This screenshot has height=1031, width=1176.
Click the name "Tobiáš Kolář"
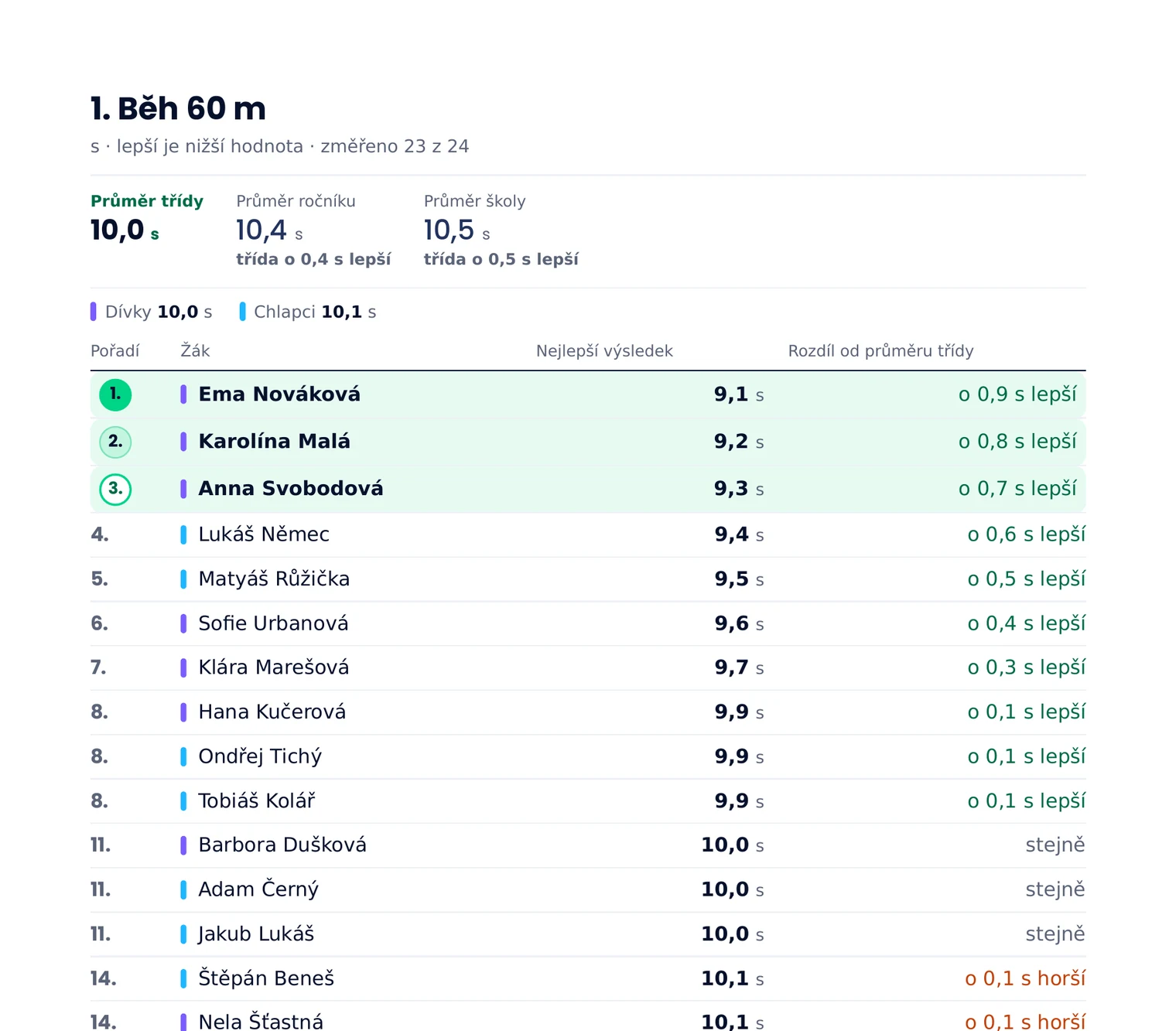(x=257, y=801)
